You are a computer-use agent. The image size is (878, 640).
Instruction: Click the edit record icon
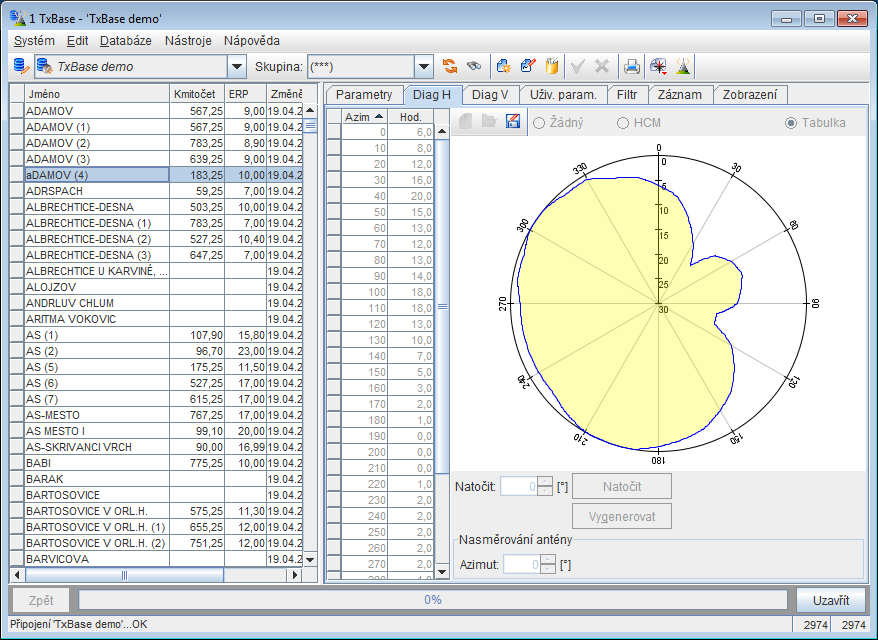[527, 65]
